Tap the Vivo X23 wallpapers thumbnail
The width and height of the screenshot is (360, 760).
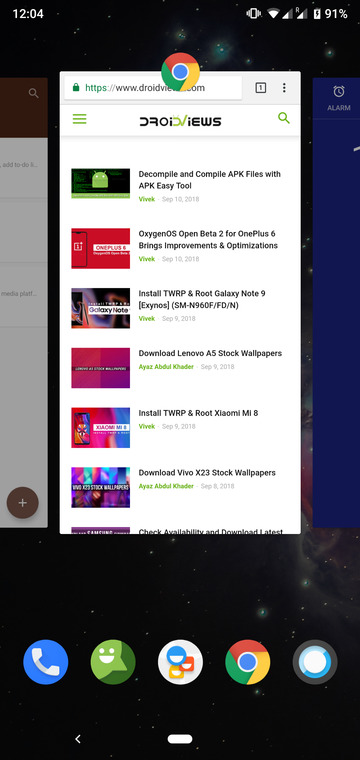[100, 487]
